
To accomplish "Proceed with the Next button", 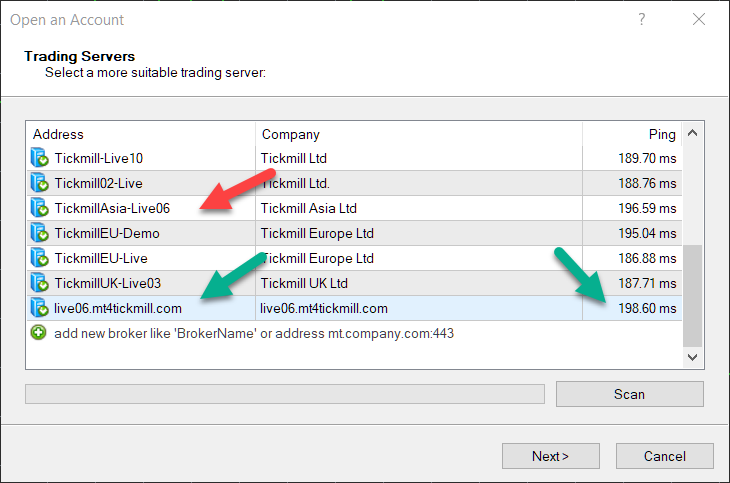I will [x=551, y=456].
